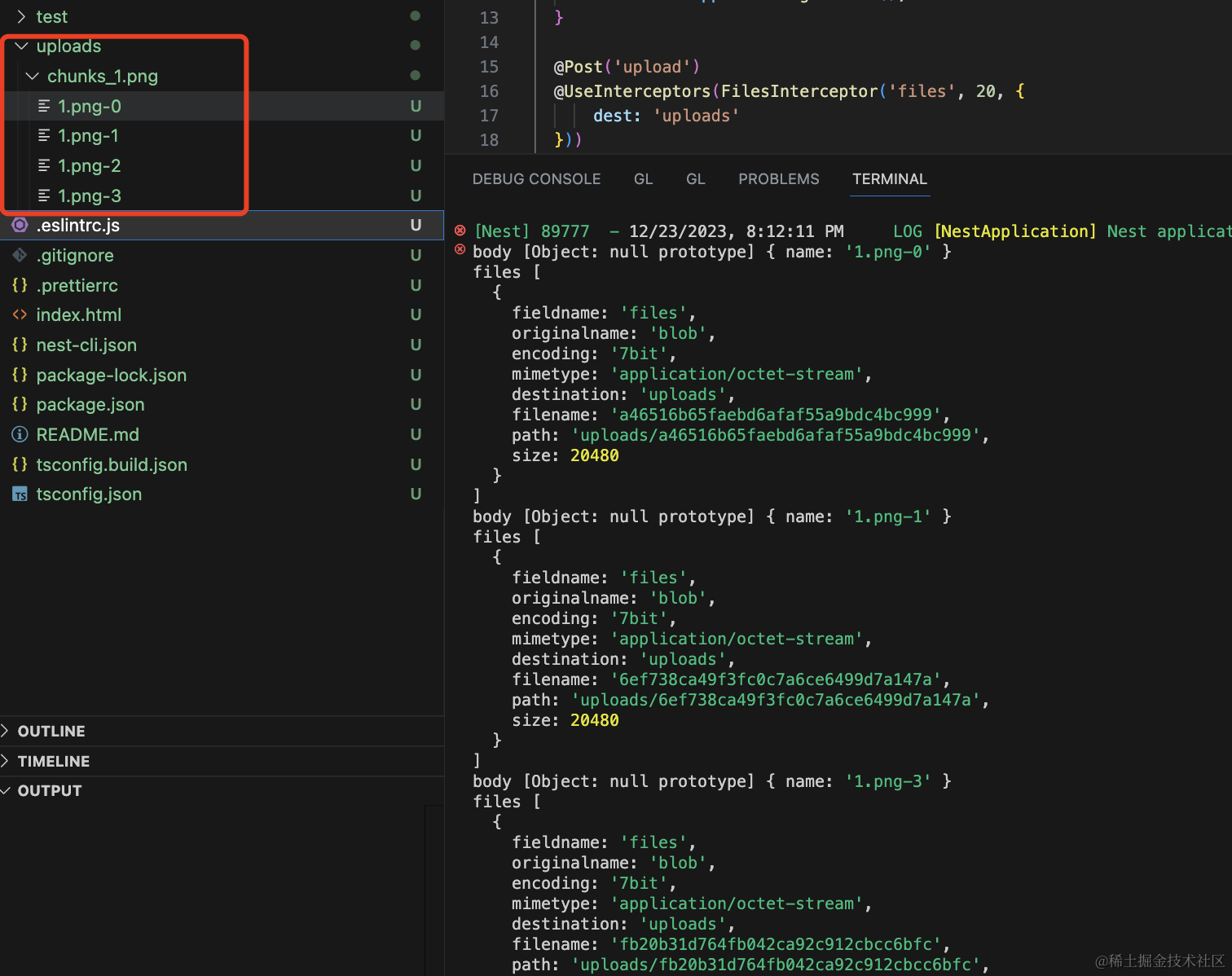1232x976 pixels.
Task: Click the braces icon beside .prettierrc
Action: (20, 286)
